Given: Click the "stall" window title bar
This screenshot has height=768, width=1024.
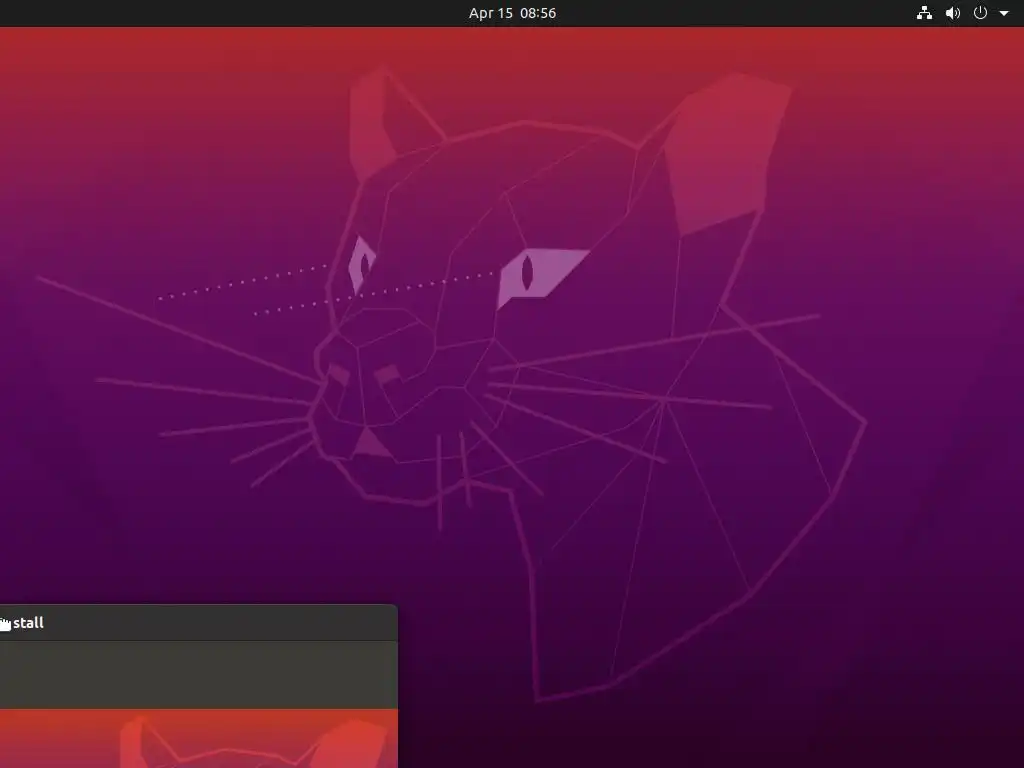Looking at the screenshot, I should [199, 623].
